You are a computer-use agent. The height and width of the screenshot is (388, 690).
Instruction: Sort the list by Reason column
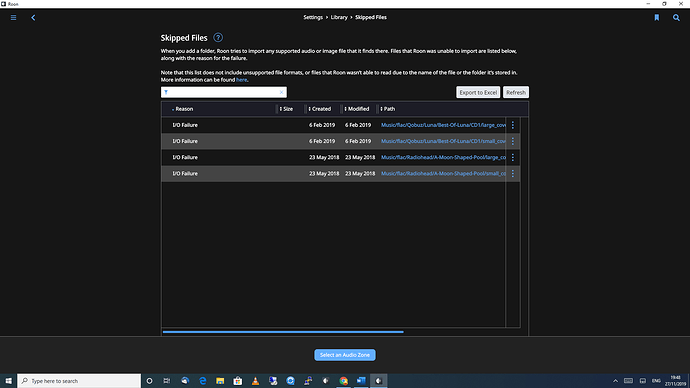[x=183, y=109]
